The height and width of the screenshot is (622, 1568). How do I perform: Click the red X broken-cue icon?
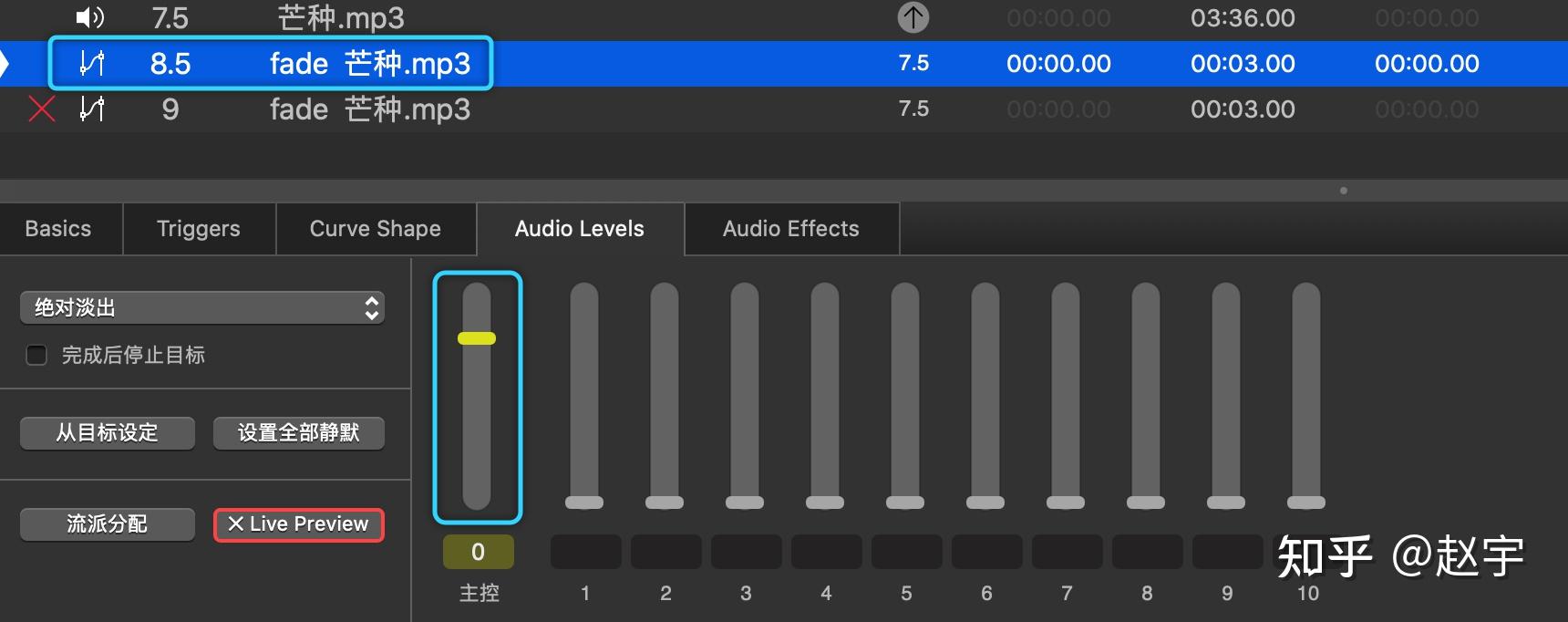click(41, 109)
